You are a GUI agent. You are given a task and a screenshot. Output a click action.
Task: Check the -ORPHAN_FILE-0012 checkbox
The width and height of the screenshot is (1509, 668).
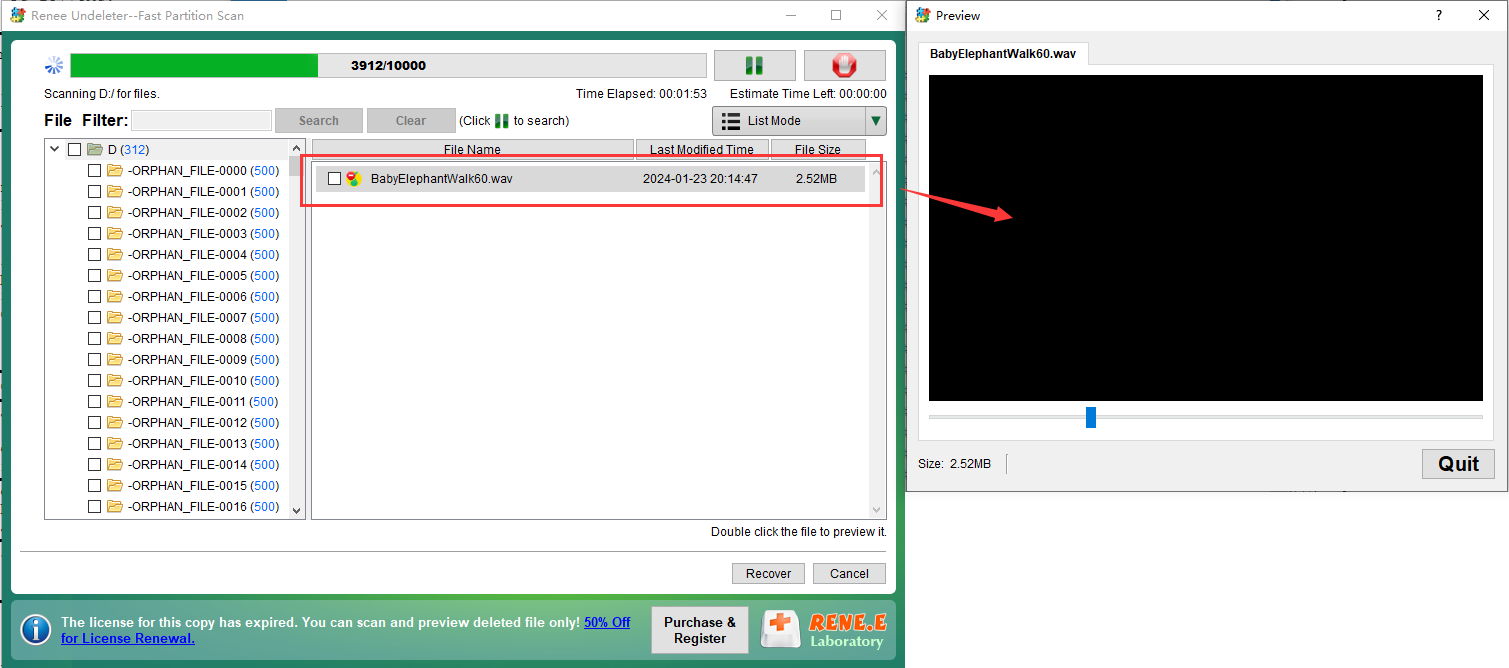[x=94, y=423]
